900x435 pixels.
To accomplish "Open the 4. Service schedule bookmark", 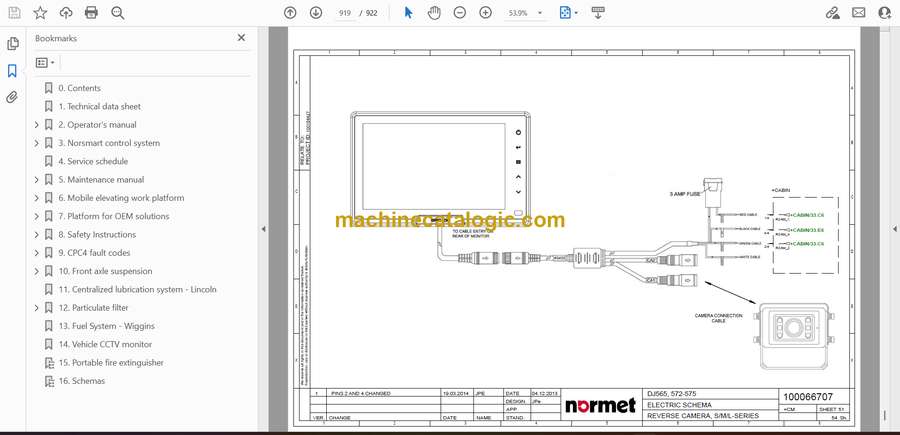I will [93, 161].
